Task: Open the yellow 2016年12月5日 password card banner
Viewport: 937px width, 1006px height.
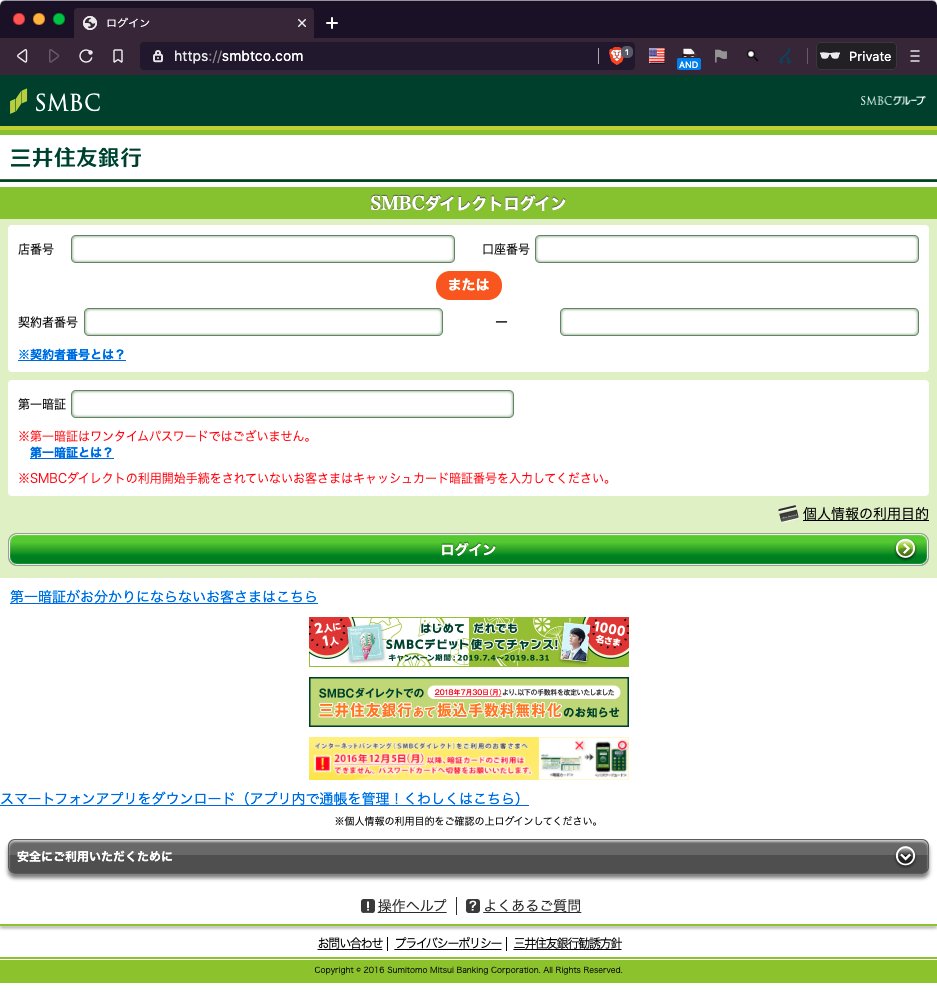Action: pos(468,758)
